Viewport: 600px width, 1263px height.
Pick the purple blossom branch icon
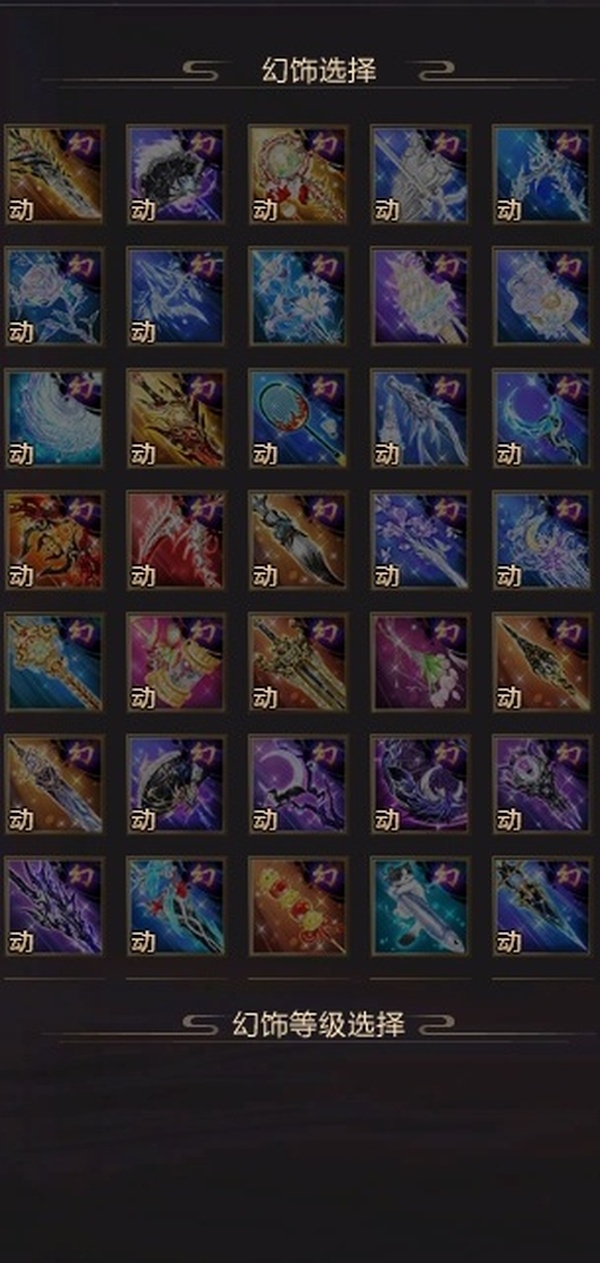[x=419, y=540]
